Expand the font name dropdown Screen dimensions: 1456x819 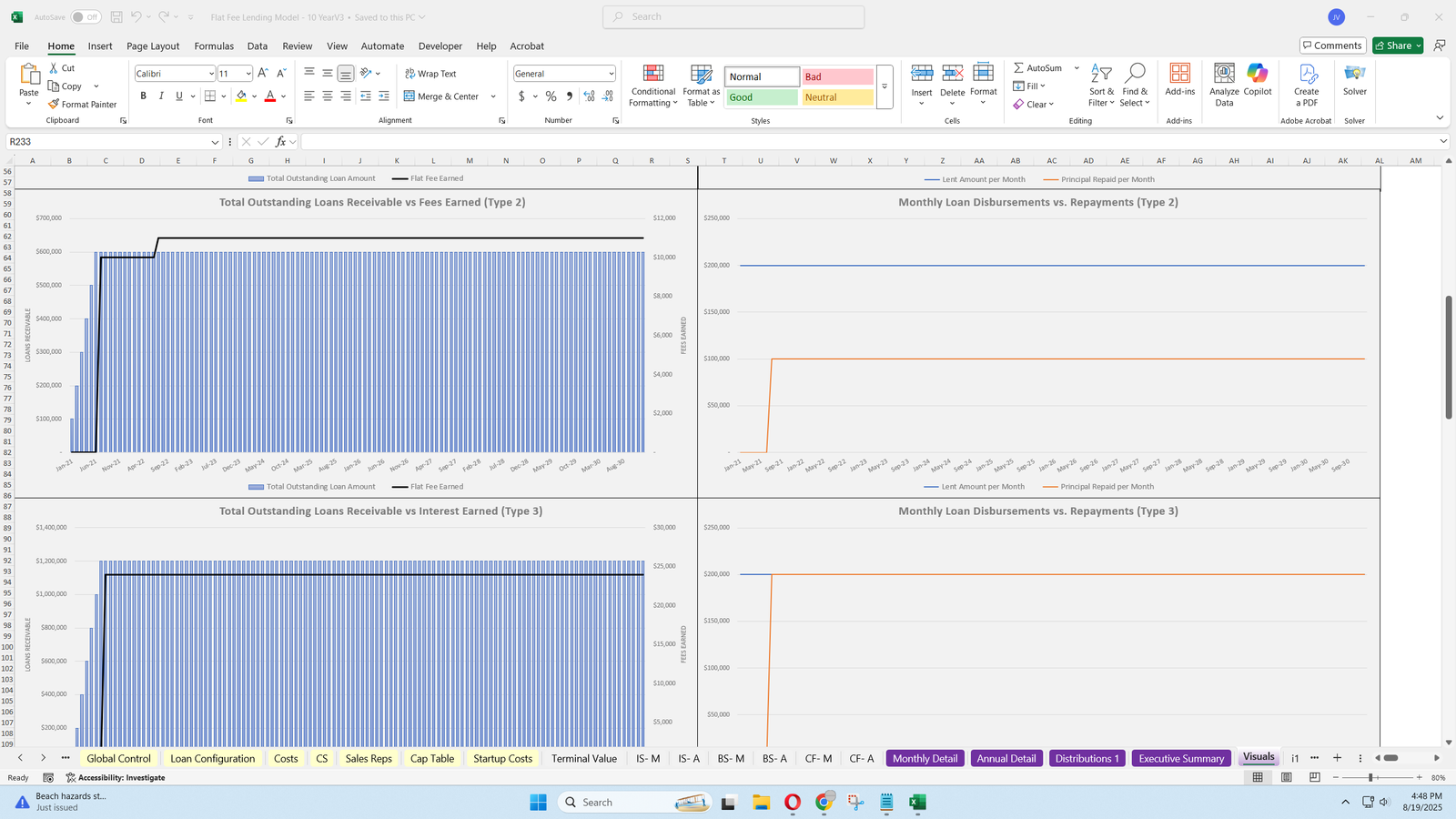click(x=211, y=74)
